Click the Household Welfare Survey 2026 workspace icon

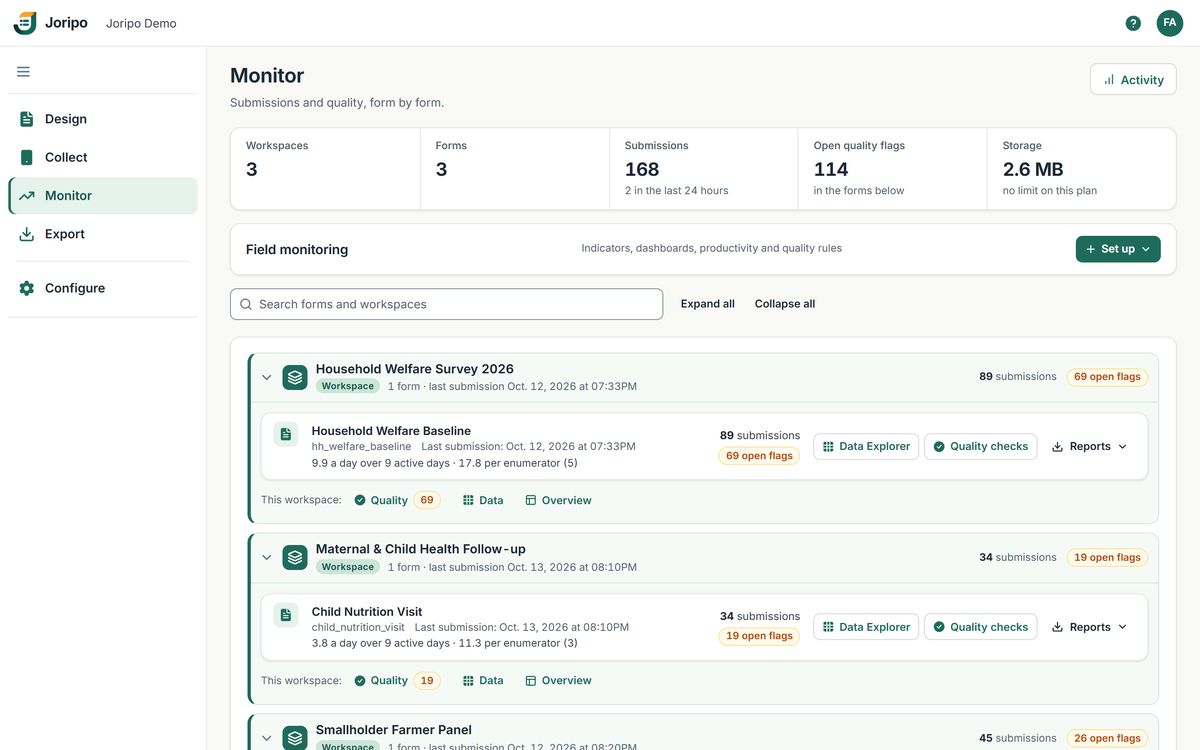point(295,377)
